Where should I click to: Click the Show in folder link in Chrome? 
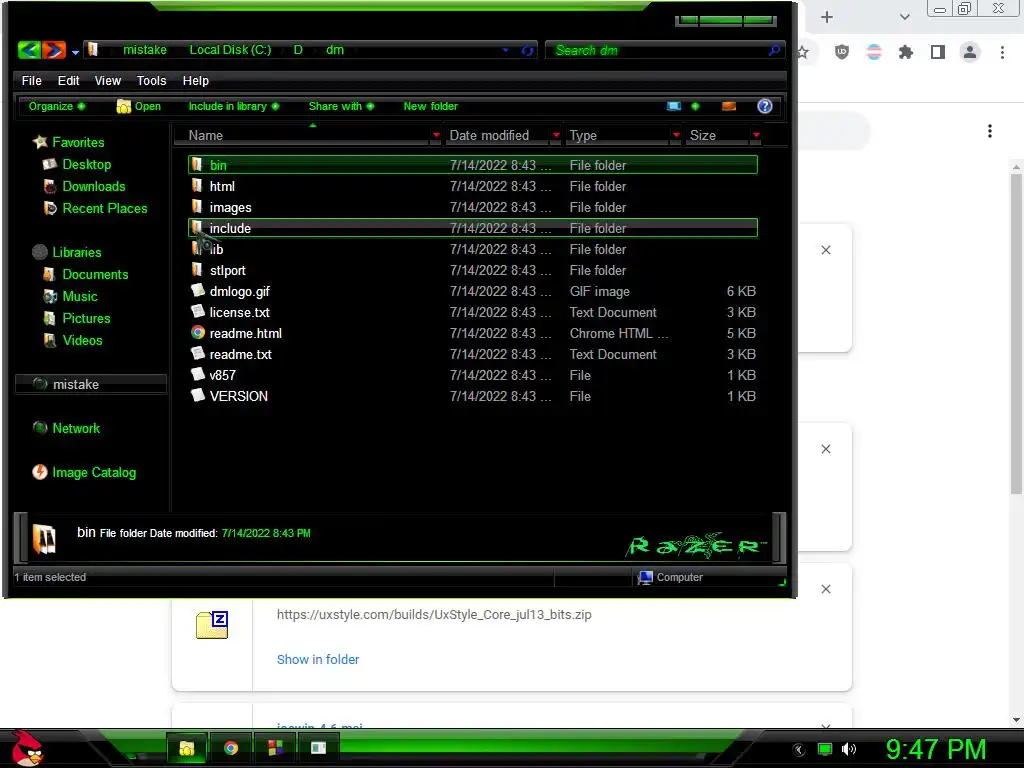click(317, 660)
